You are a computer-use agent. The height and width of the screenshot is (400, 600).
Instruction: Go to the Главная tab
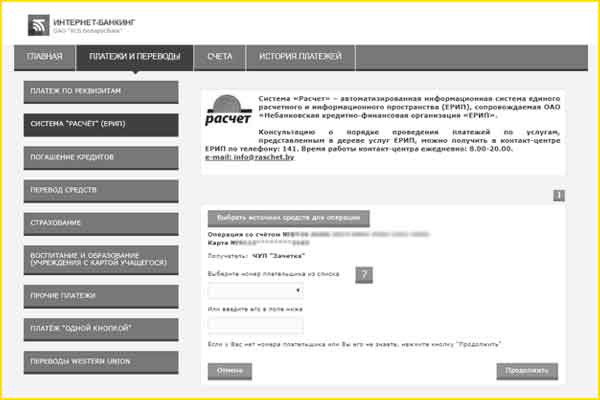45,58
